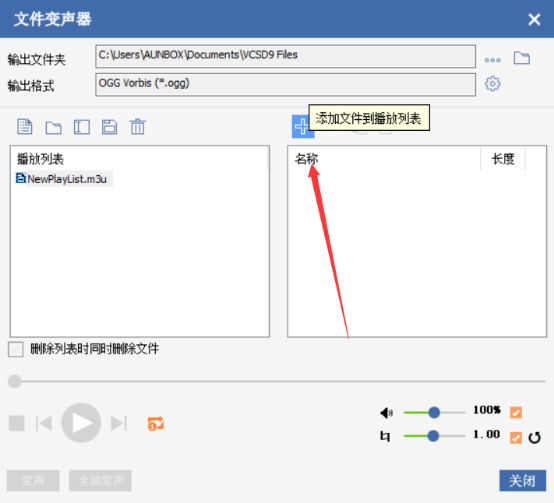Viewport: 554px width, 503px height.
Task: Browse output folder via three dots
Action: point(493,60)
